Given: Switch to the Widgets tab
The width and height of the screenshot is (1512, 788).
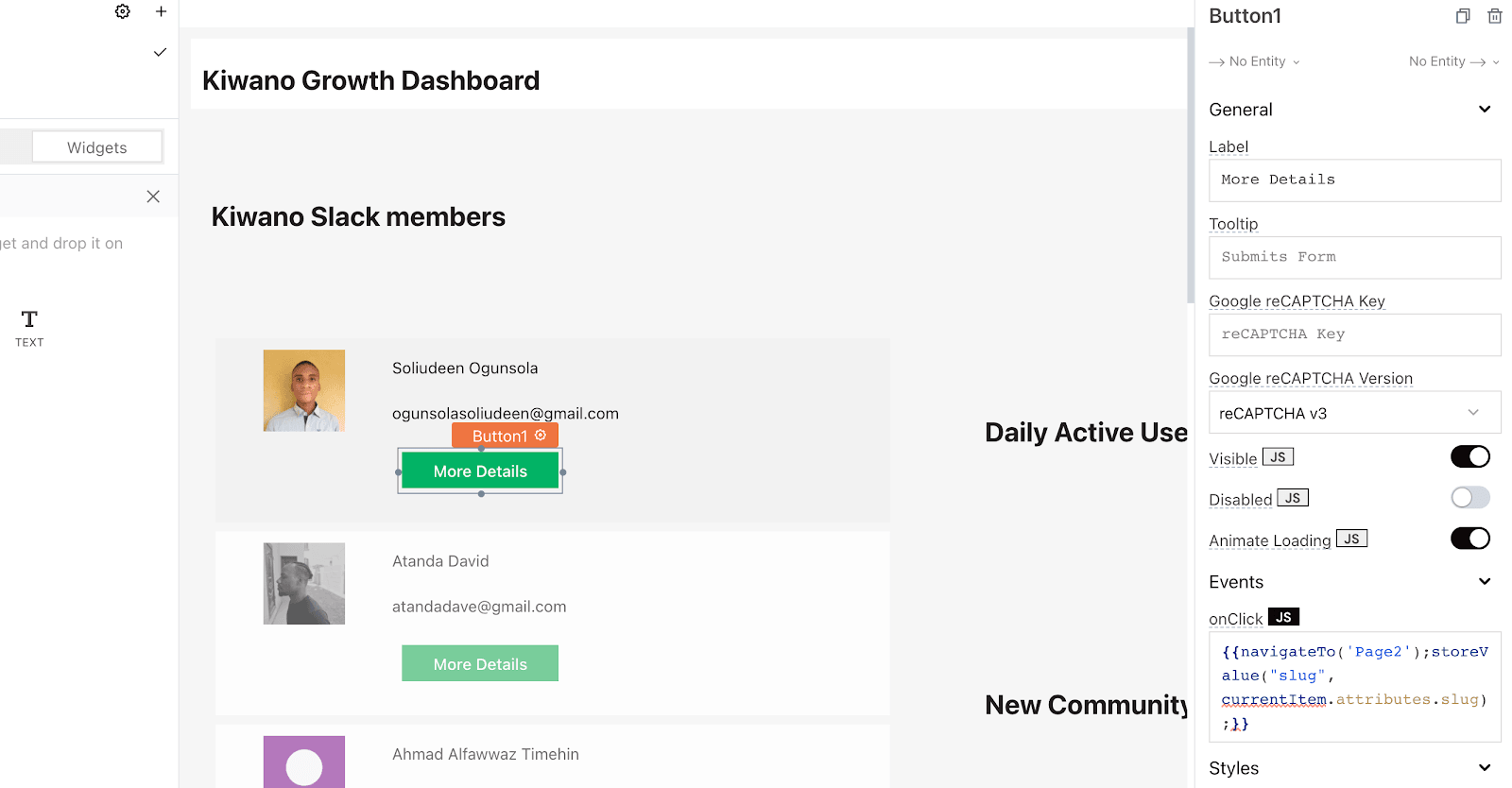Looking at the screenshot, I should 97,147.
